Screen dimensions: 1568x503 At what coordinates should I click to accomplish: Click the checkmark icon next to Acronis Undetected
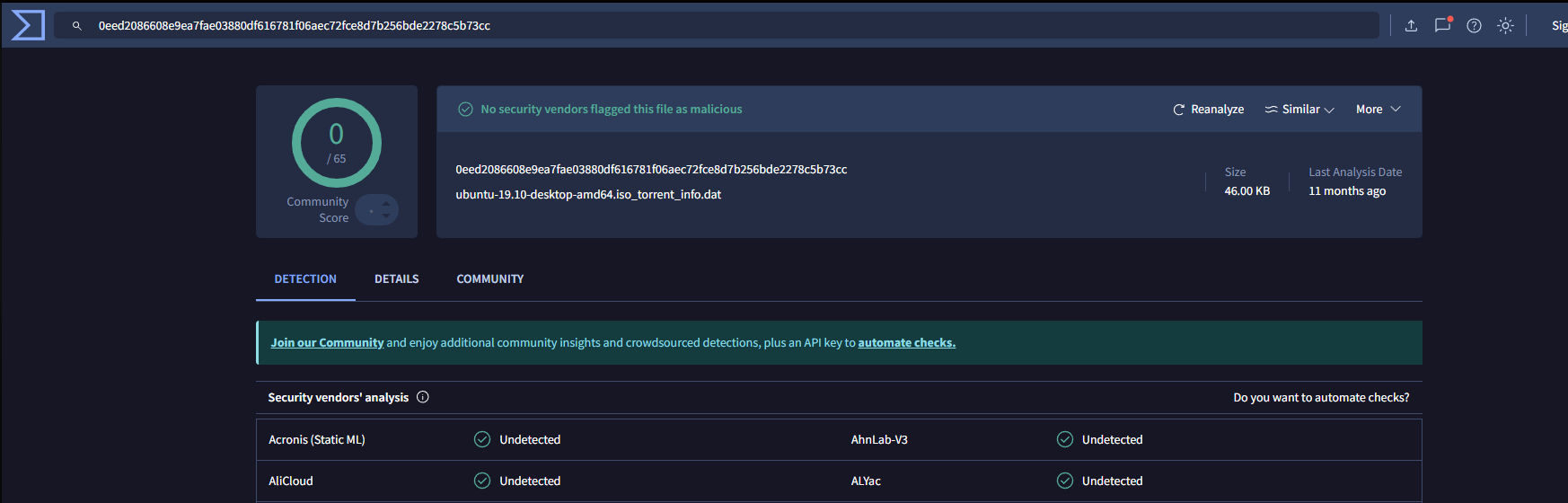(x=482, y=439)
